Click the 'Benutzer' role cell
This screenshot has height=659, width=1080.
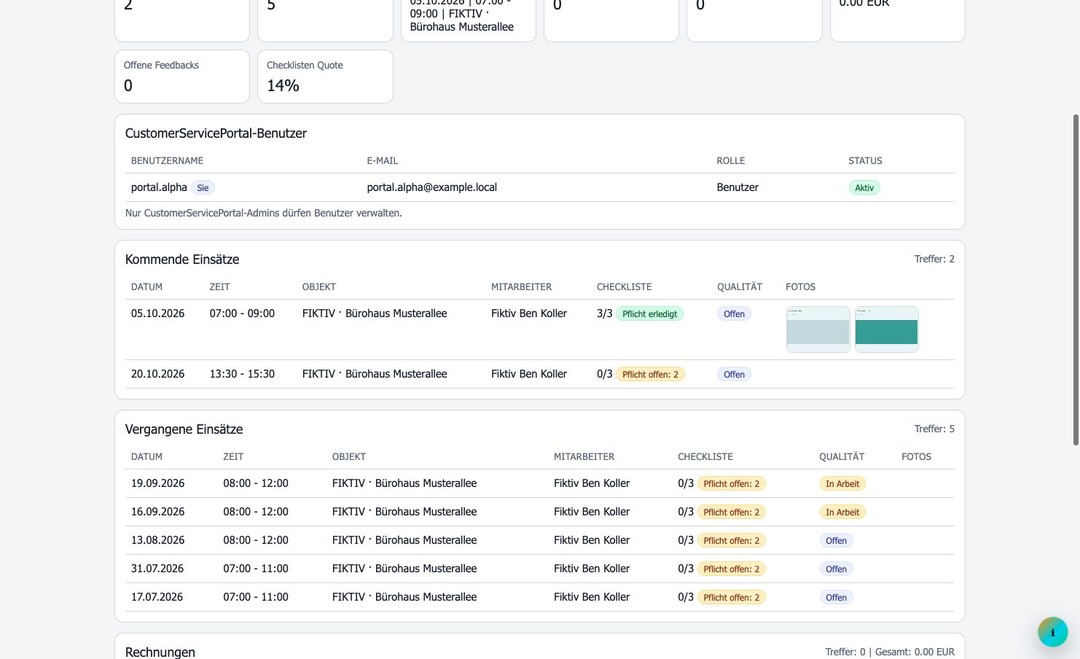click(x=737, y=187)
